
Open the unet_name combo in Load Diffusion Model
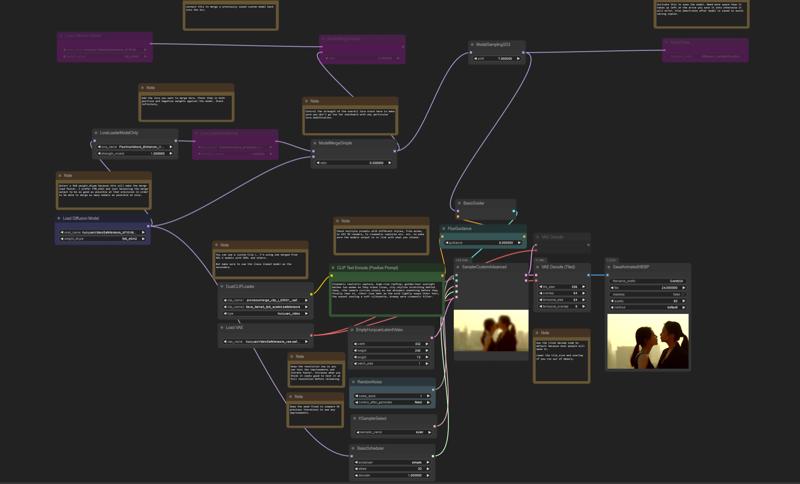coord(103,232)
